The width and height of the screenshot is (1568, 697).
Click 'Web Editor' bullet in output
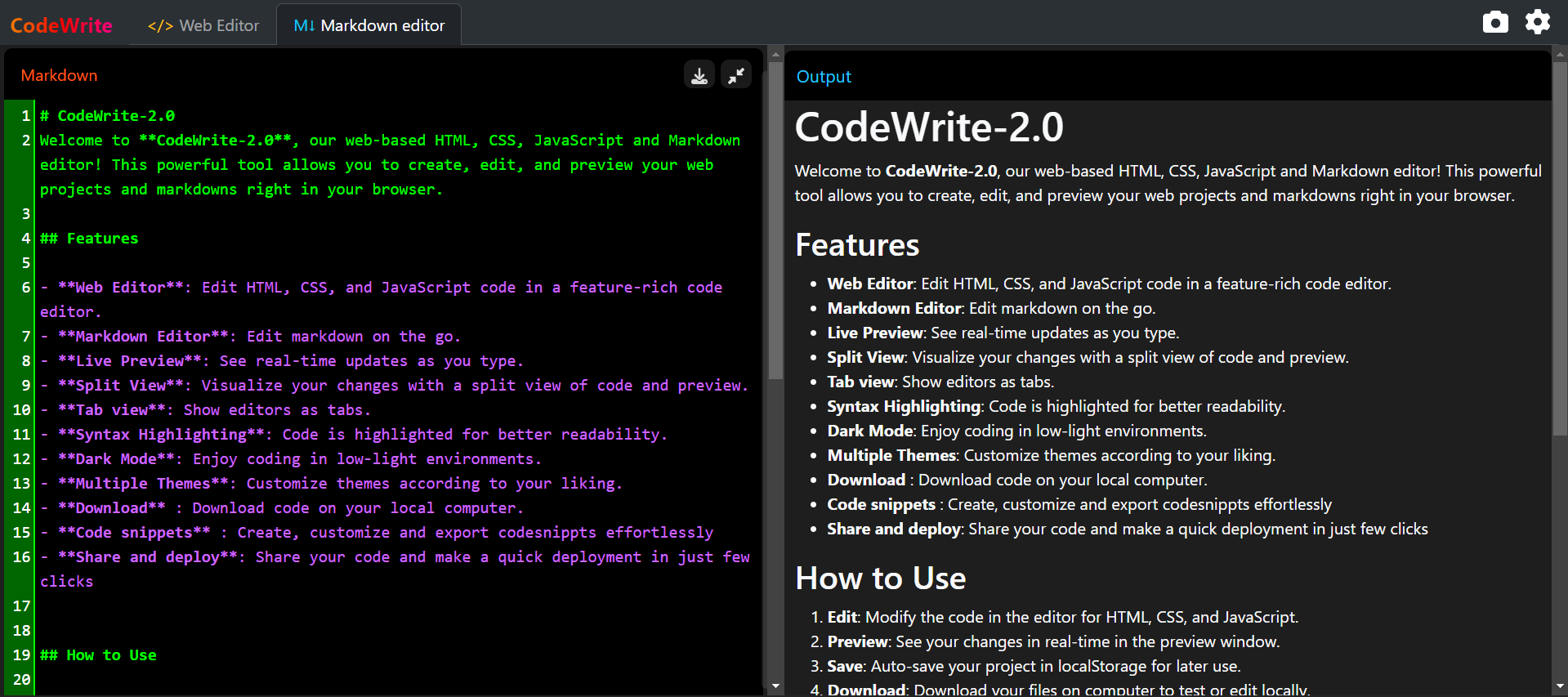point(1109,284)
